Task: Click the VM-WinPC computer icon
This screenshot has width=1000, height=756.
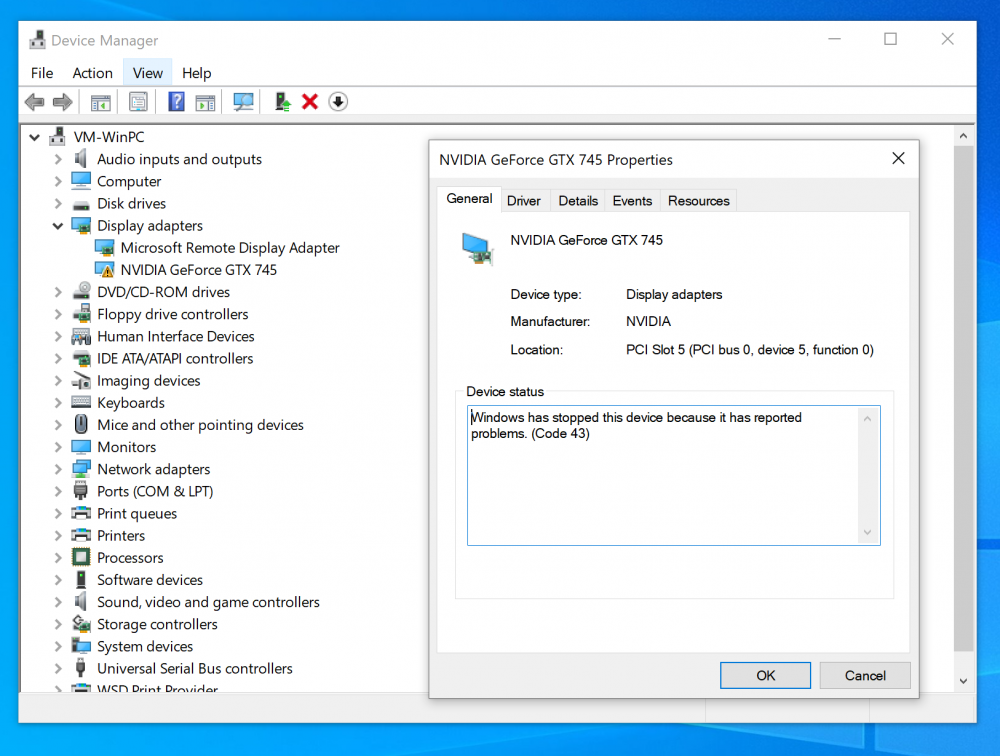Action: (x=57, y=137)
